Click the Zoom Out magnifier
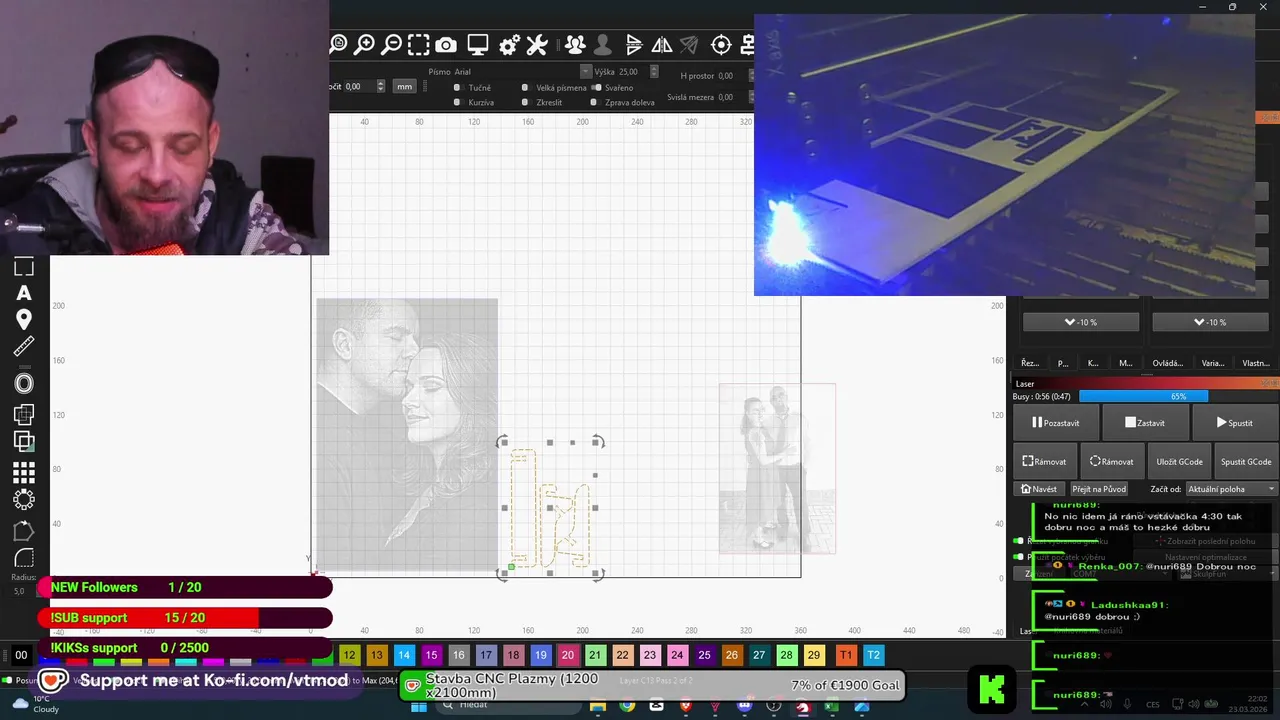 [392, 44]
